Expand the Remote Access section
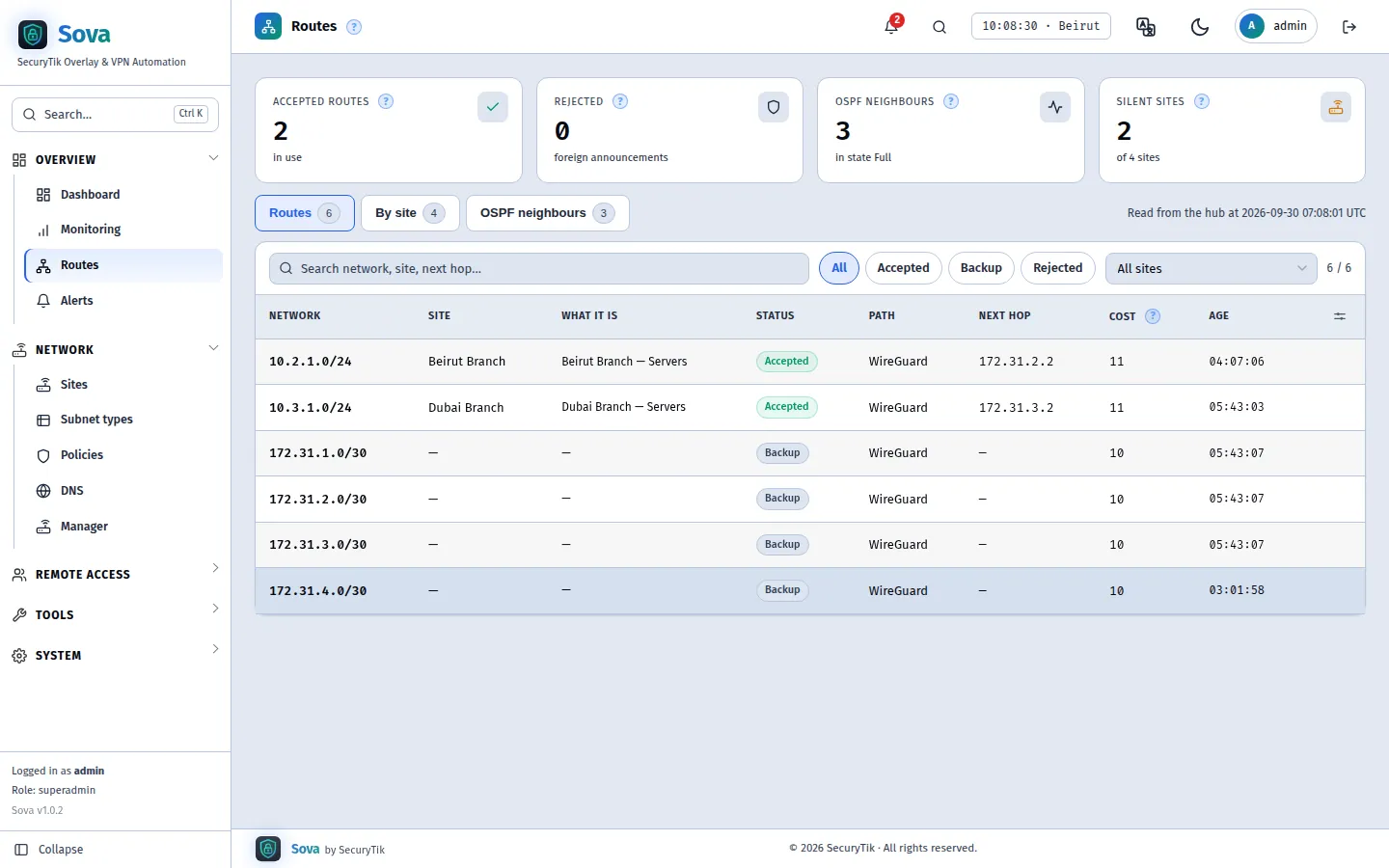 [x=116, y=574]
